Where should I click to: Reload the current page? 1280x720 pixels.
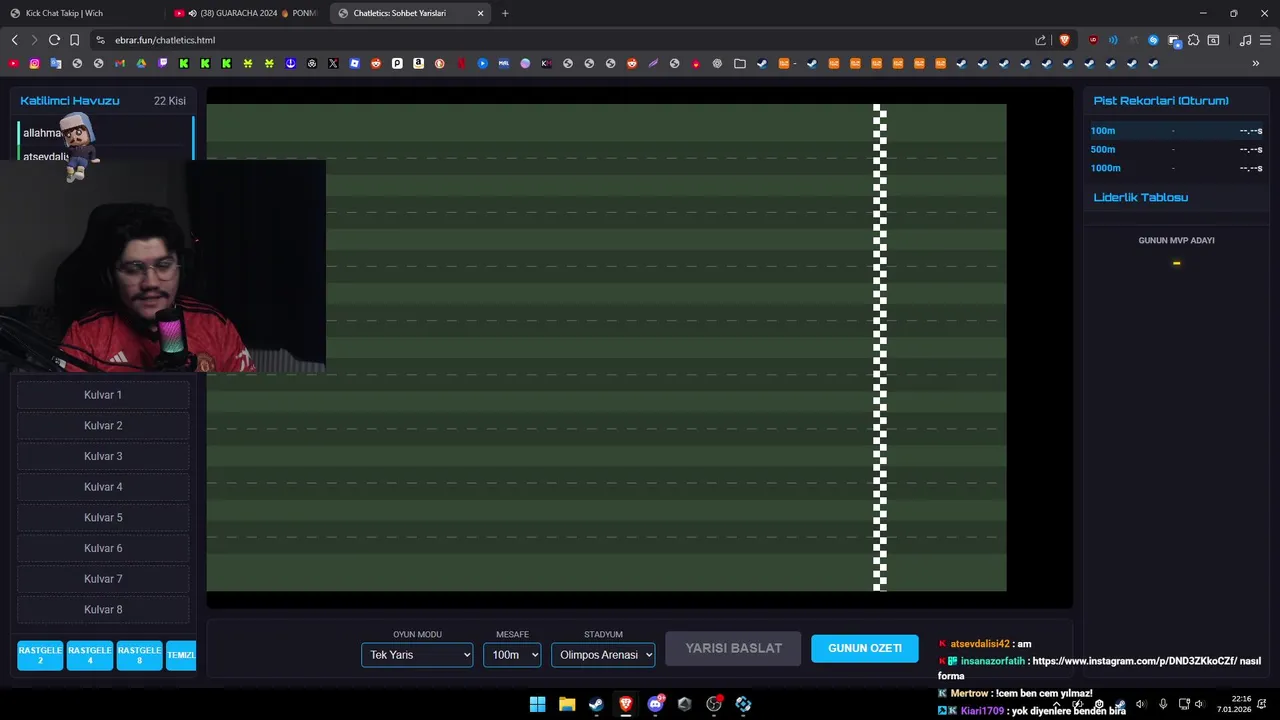click(x=54, y=40)
